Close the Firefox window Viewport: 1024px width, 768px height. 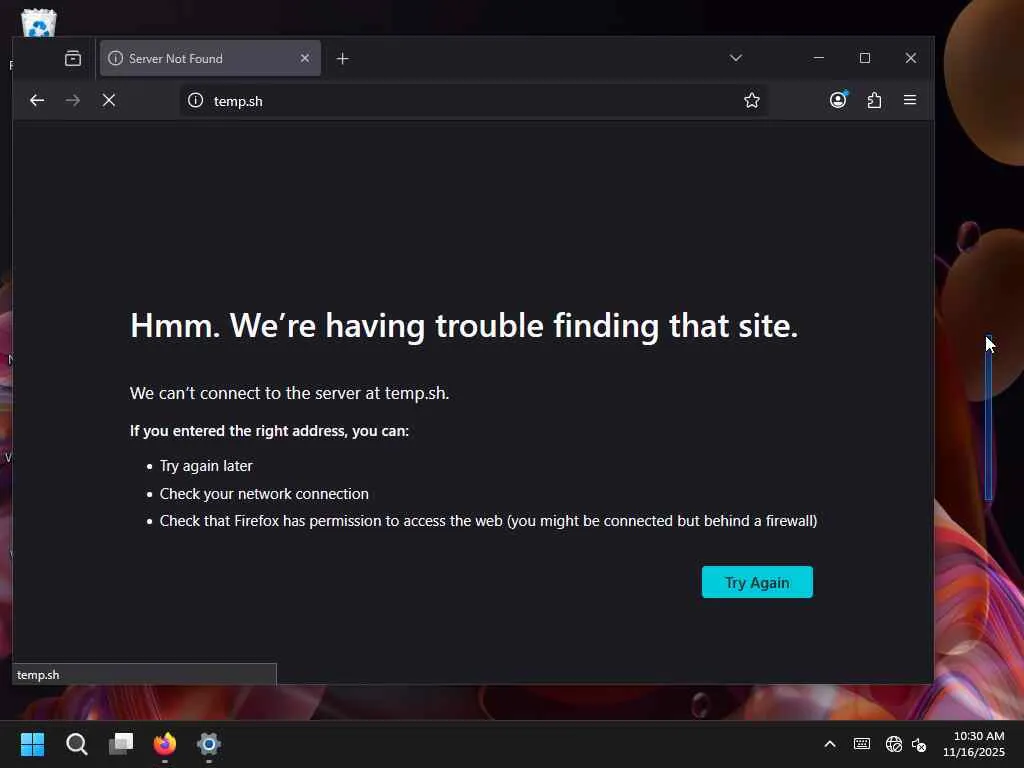click(911, 58)
